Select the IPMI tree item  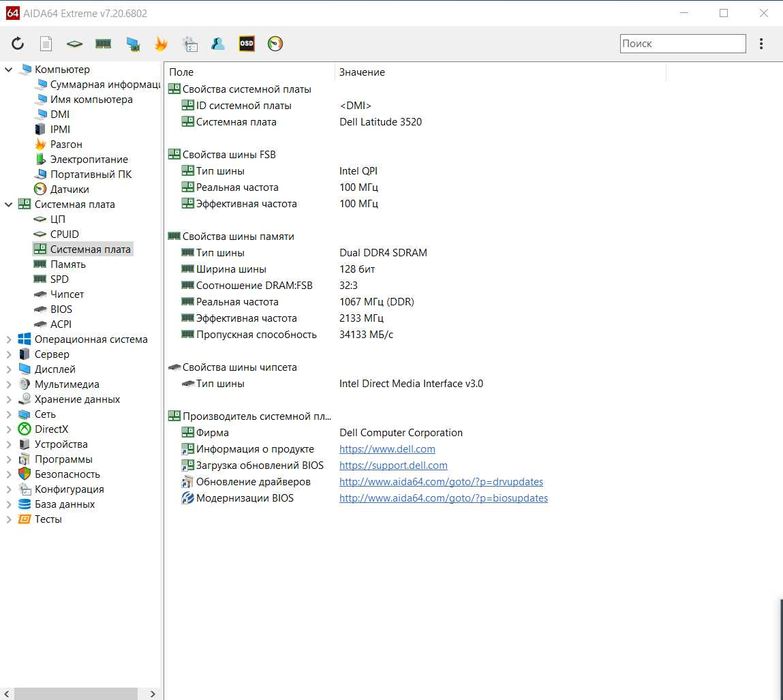pos(53,129)
